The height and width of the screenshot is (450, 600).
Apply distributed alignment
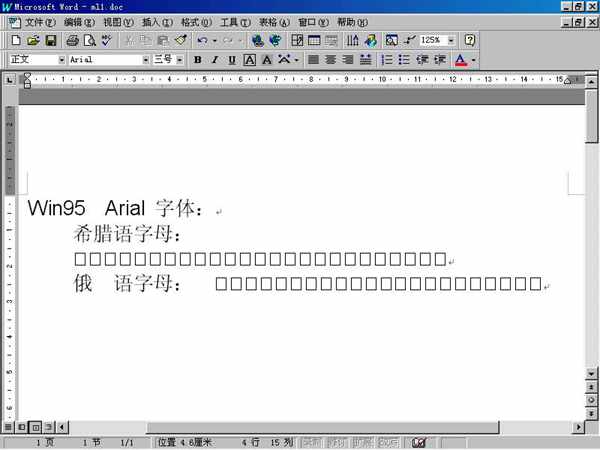coord(366,60)
